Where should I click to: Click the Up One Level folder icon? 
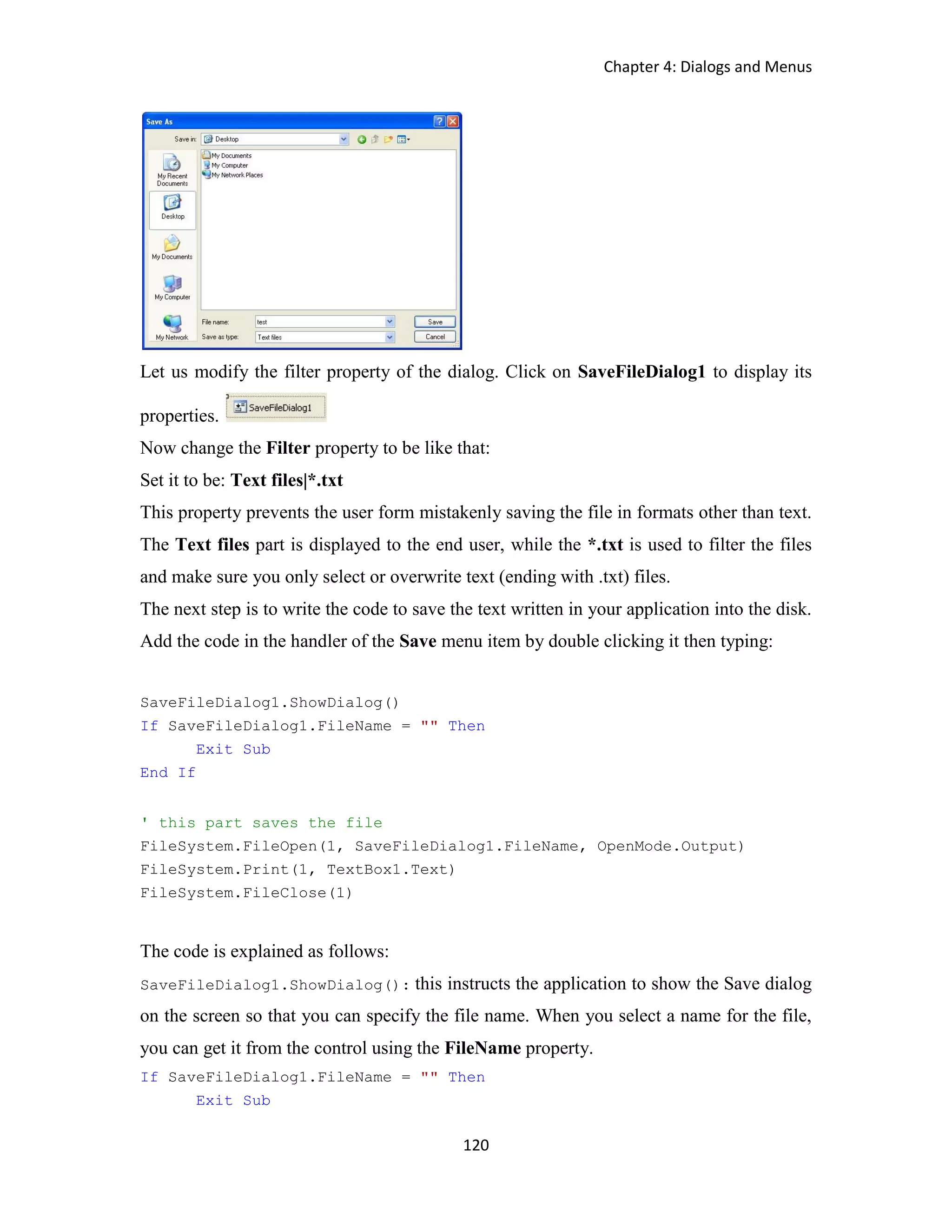point(375,139)
